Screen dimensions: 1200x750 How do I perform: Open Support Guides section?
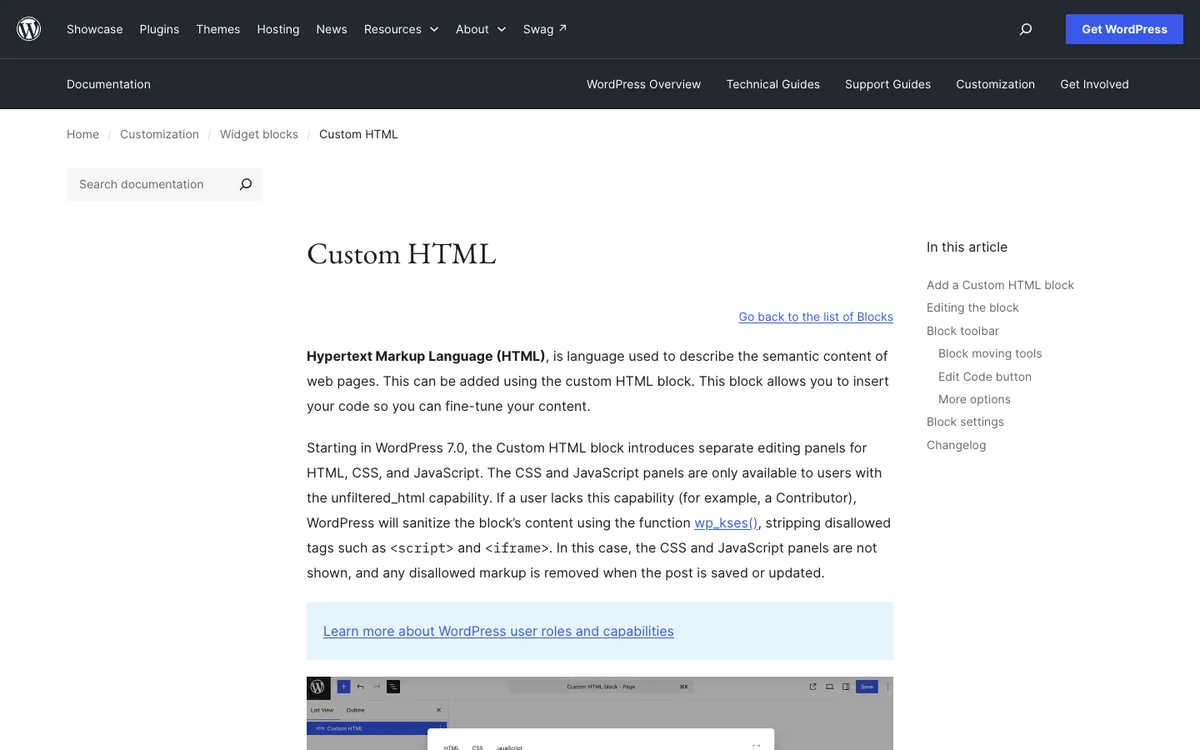[x=888, y=84]
